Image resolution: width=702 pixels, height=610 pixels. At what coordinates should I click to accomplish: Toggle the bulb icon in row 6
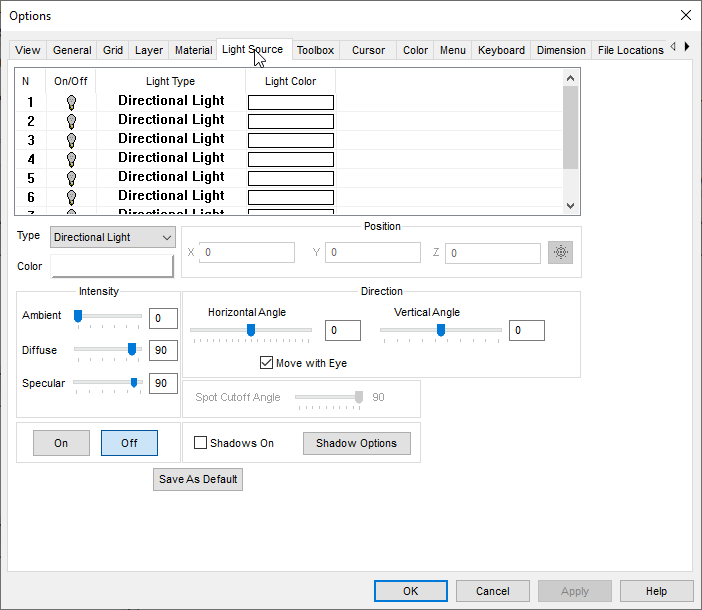[x=71, y=197]
